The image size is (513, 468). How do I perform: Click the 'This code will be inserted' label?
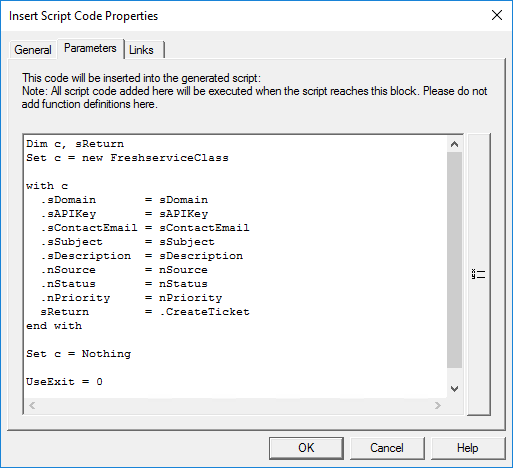click(141, 78)
